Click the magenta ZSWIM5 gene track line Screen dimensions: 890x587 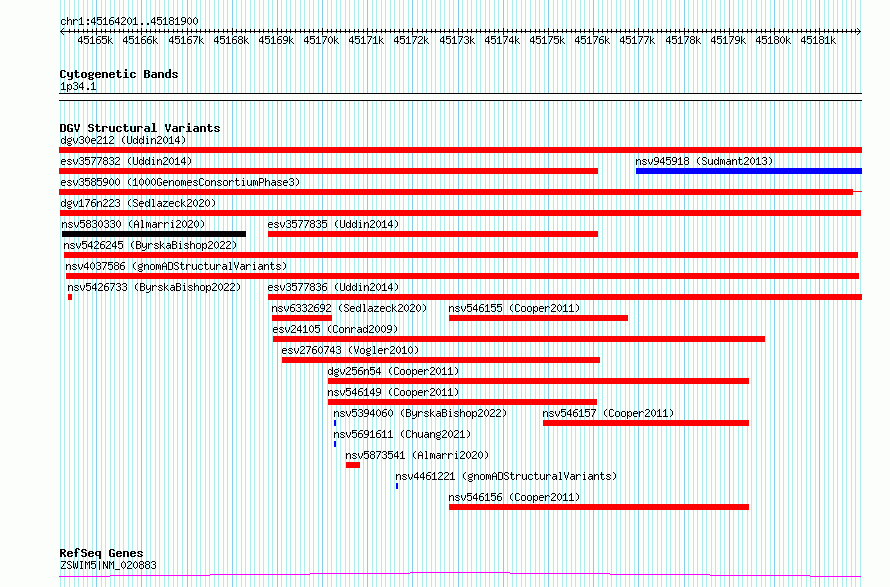460,575
